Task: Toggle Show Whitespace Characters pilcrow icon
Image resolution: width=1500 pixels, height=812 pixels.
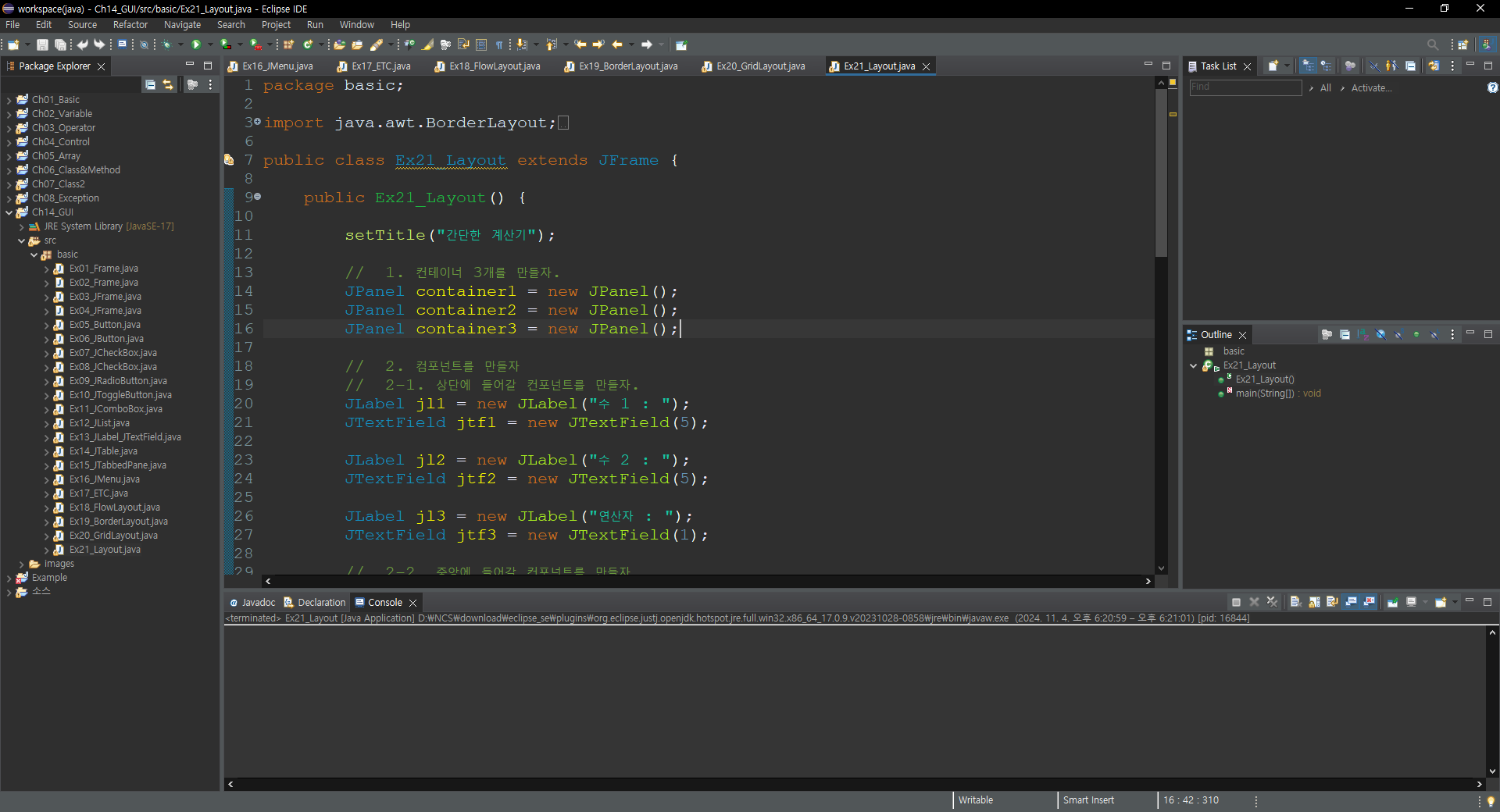Action: tap(499, 45)
